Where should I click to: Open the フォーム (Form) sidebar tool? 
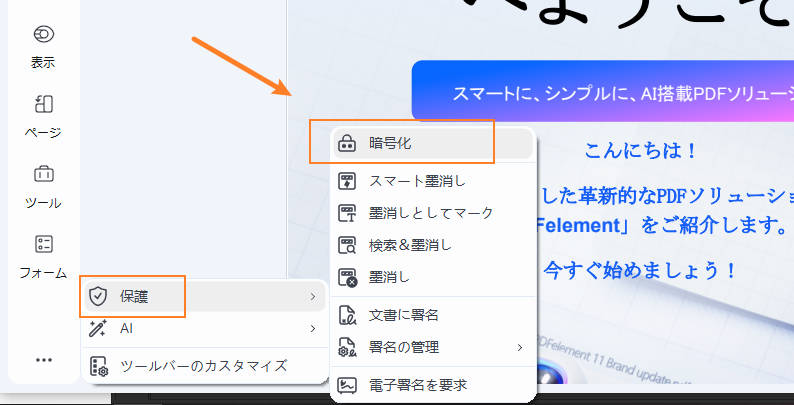point(43,257)
